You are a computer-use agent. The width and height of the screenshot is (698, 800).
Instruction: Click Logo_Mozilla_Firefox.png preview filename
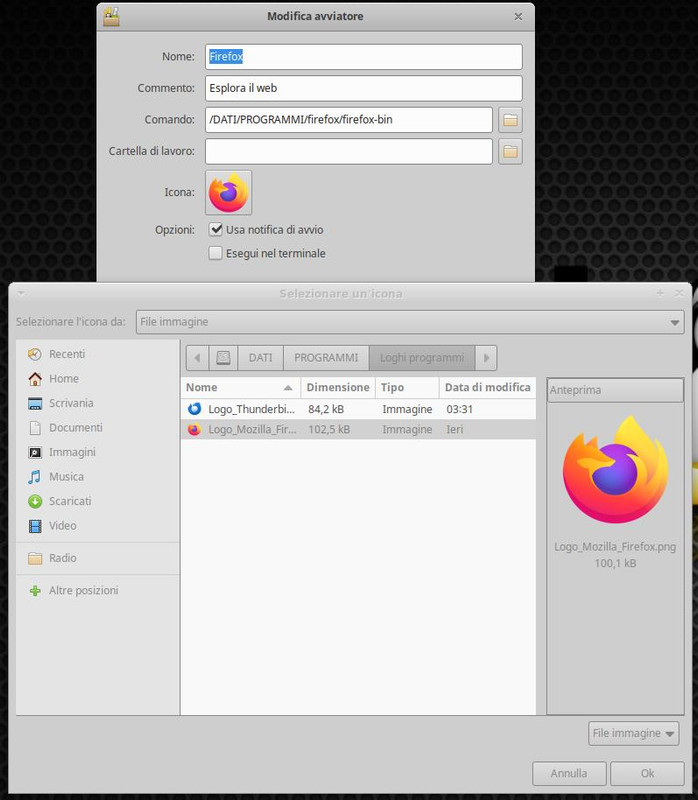pyautogui.click(x=615, y=547)
